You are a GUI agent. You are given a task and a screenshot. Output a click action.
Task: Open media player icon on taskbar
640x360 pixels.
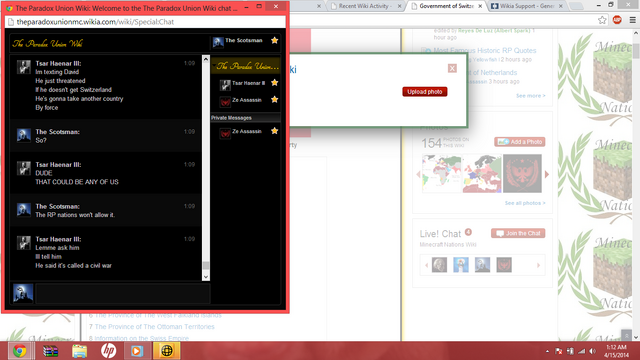click(137, 351)
